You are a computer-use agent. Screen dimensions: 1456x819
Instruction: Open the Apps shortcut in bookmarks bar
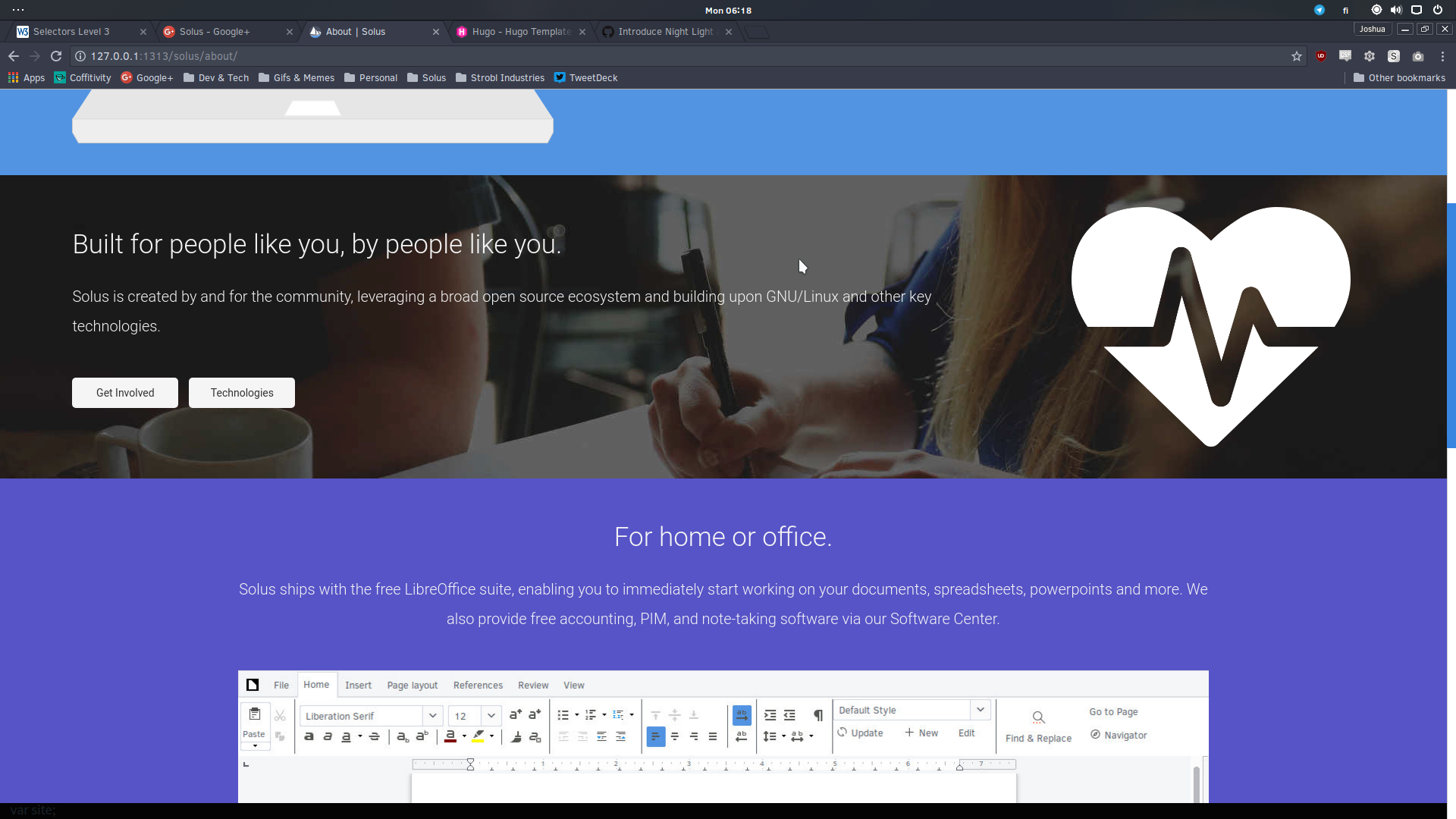(x=27, y=77)
